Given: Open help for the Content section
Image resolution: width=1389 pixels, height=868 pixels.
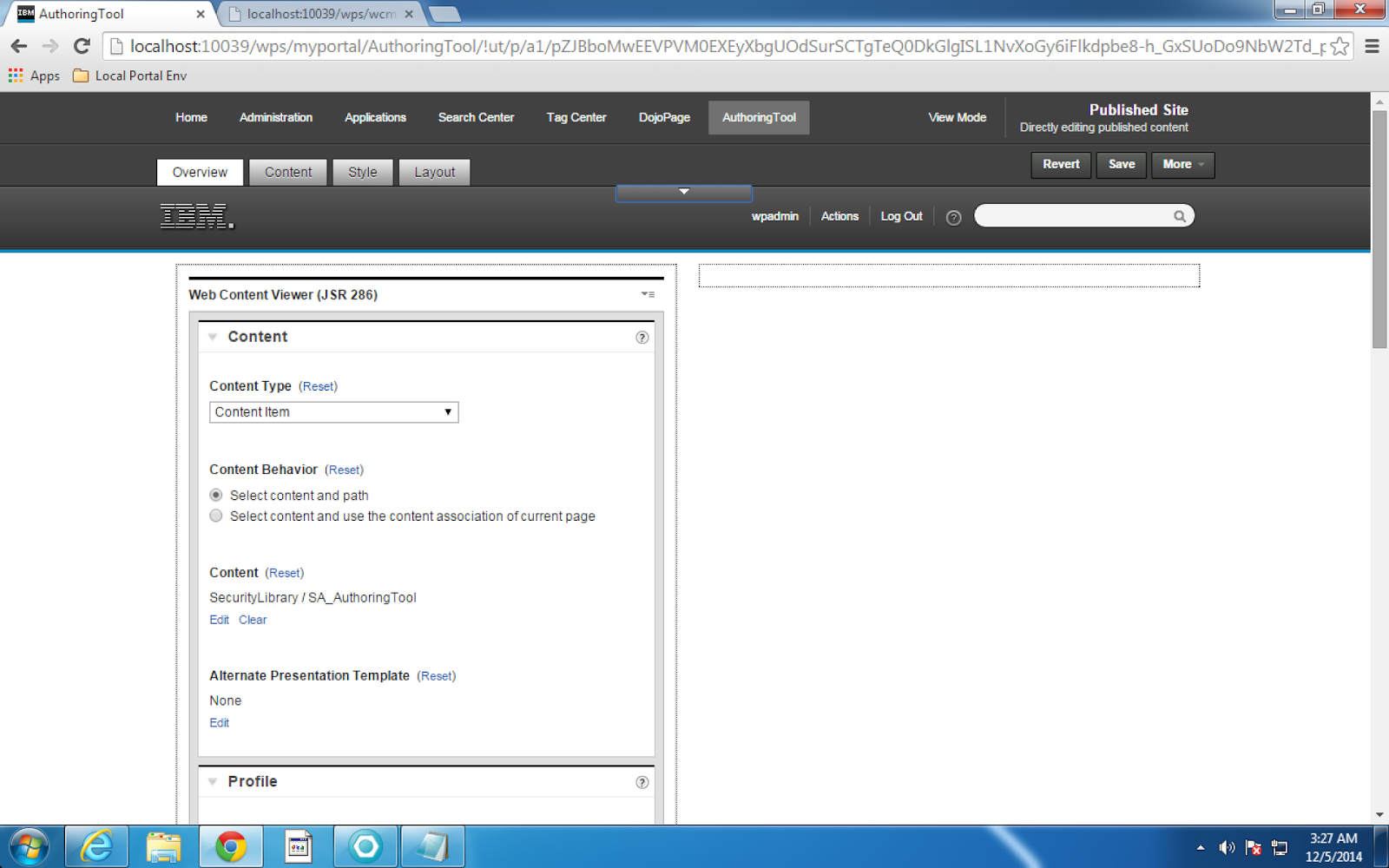Looking at the screenshot, I should pyautogui.click(x=642, y=337).
